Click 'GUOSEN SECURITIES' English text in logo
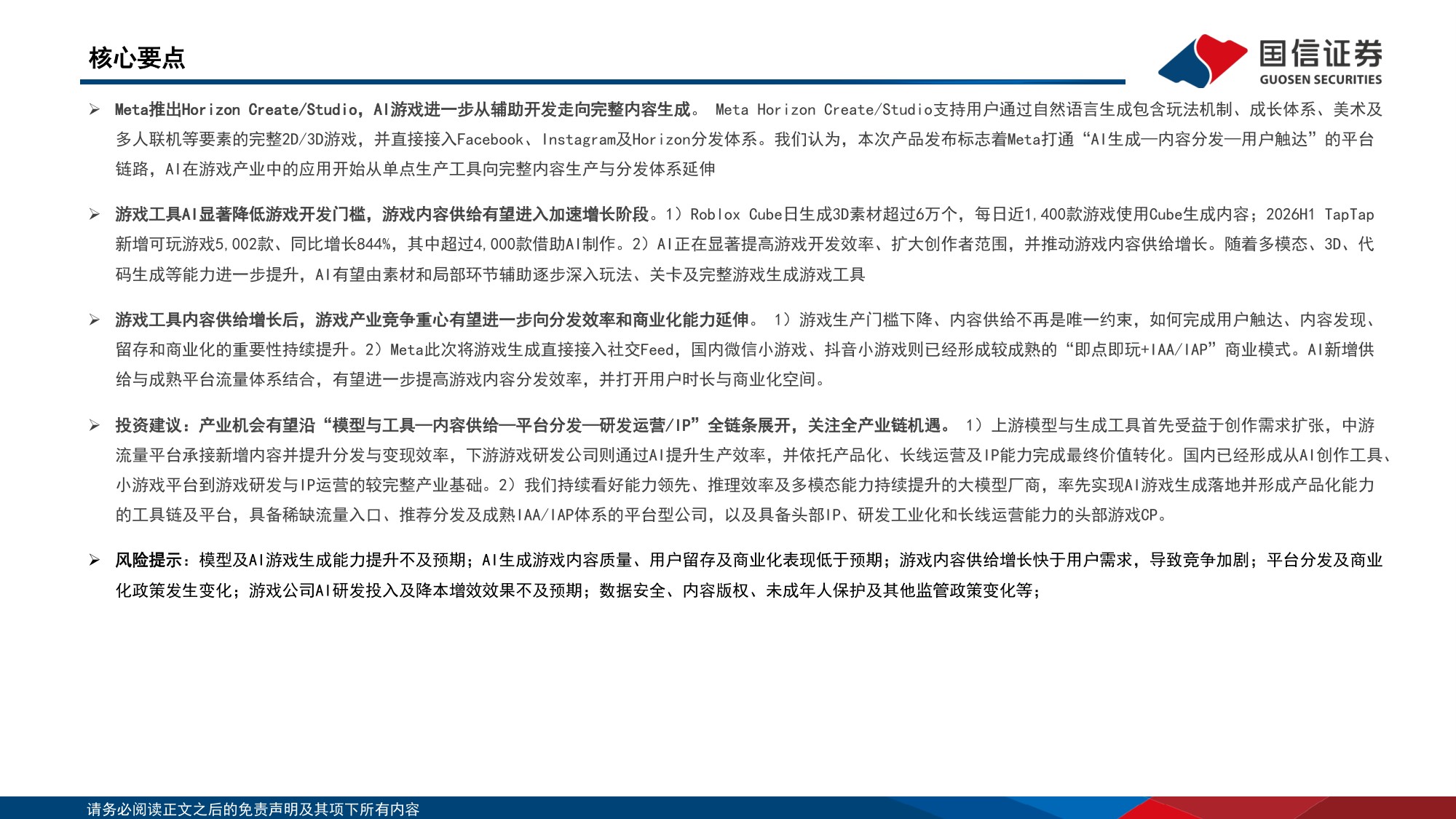 pos(1321,80)
